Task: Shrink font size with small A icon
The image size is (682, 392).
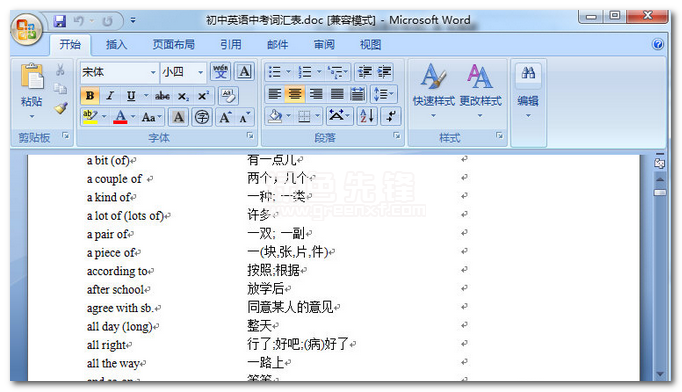Action: (x=244, y=117)
